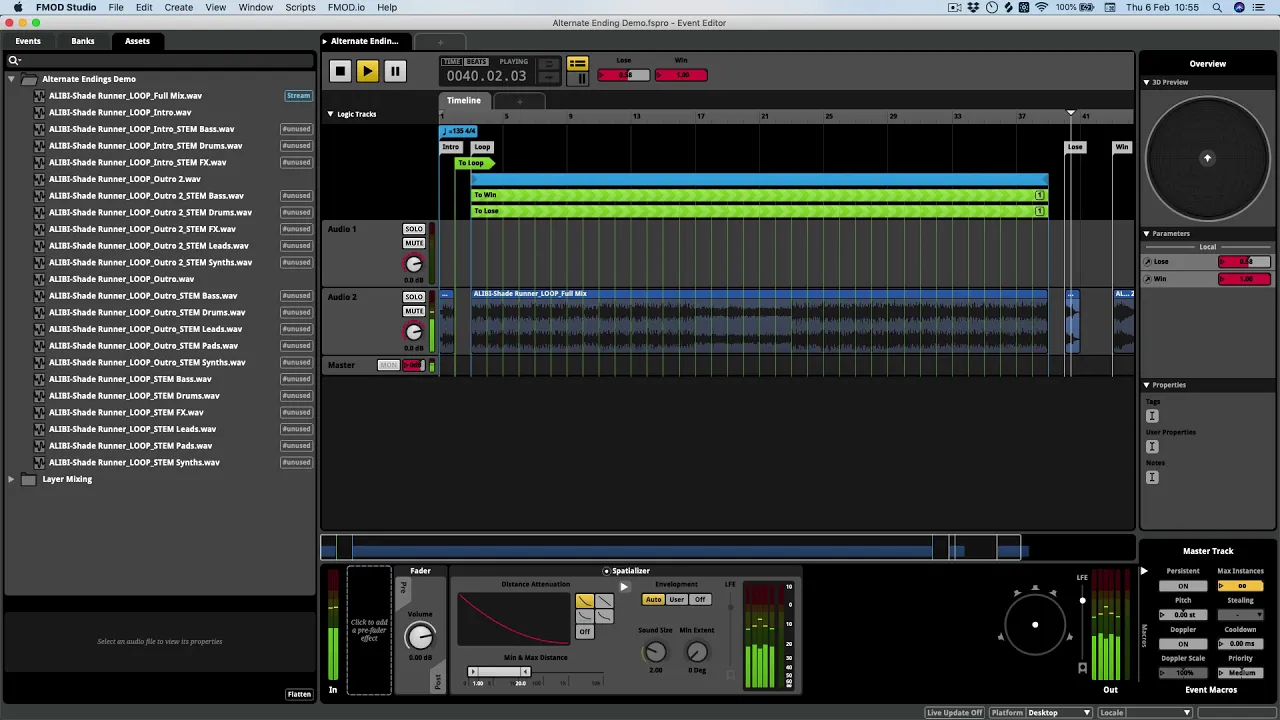Click the tempo marker 135 4/4
Image resolution: width=1280 pixels, height=720 pixels.
(x=459, y=131)
